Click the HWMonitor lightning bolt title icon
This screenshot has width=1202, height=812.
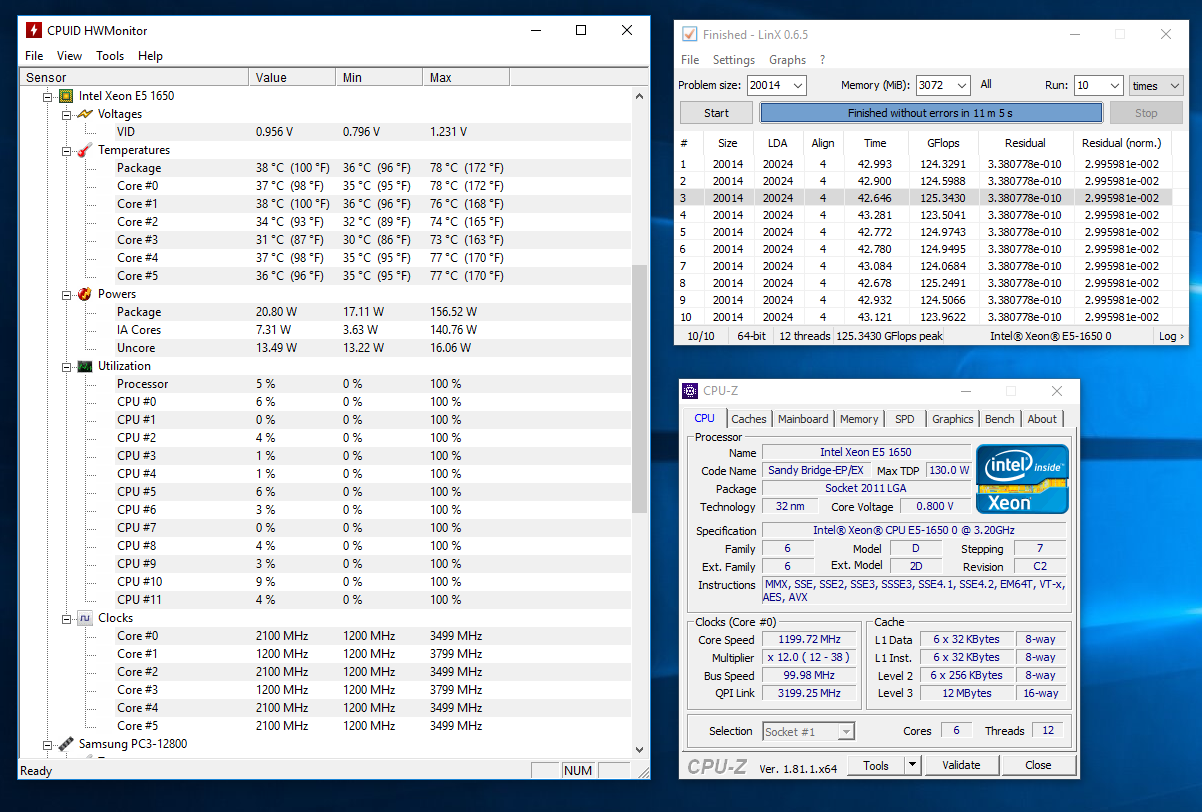[x=33, y=30]
